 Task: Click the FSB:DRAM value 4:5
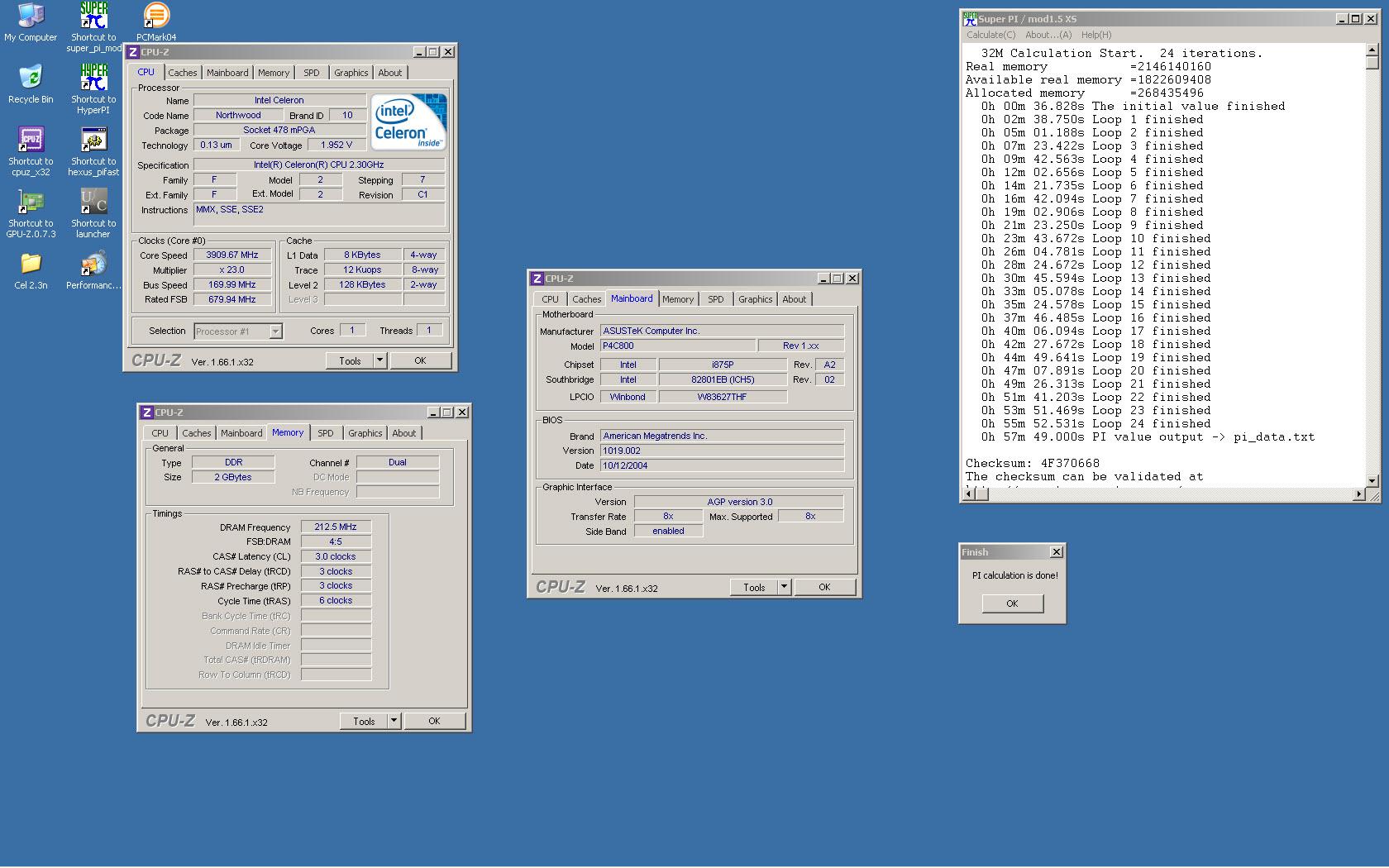pos(336,541)
